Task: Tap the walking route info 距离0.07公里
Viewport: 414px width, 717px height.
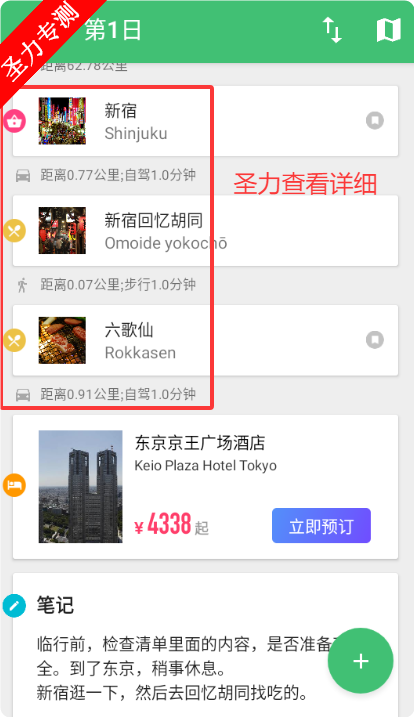Action: [x=118, y=285]
